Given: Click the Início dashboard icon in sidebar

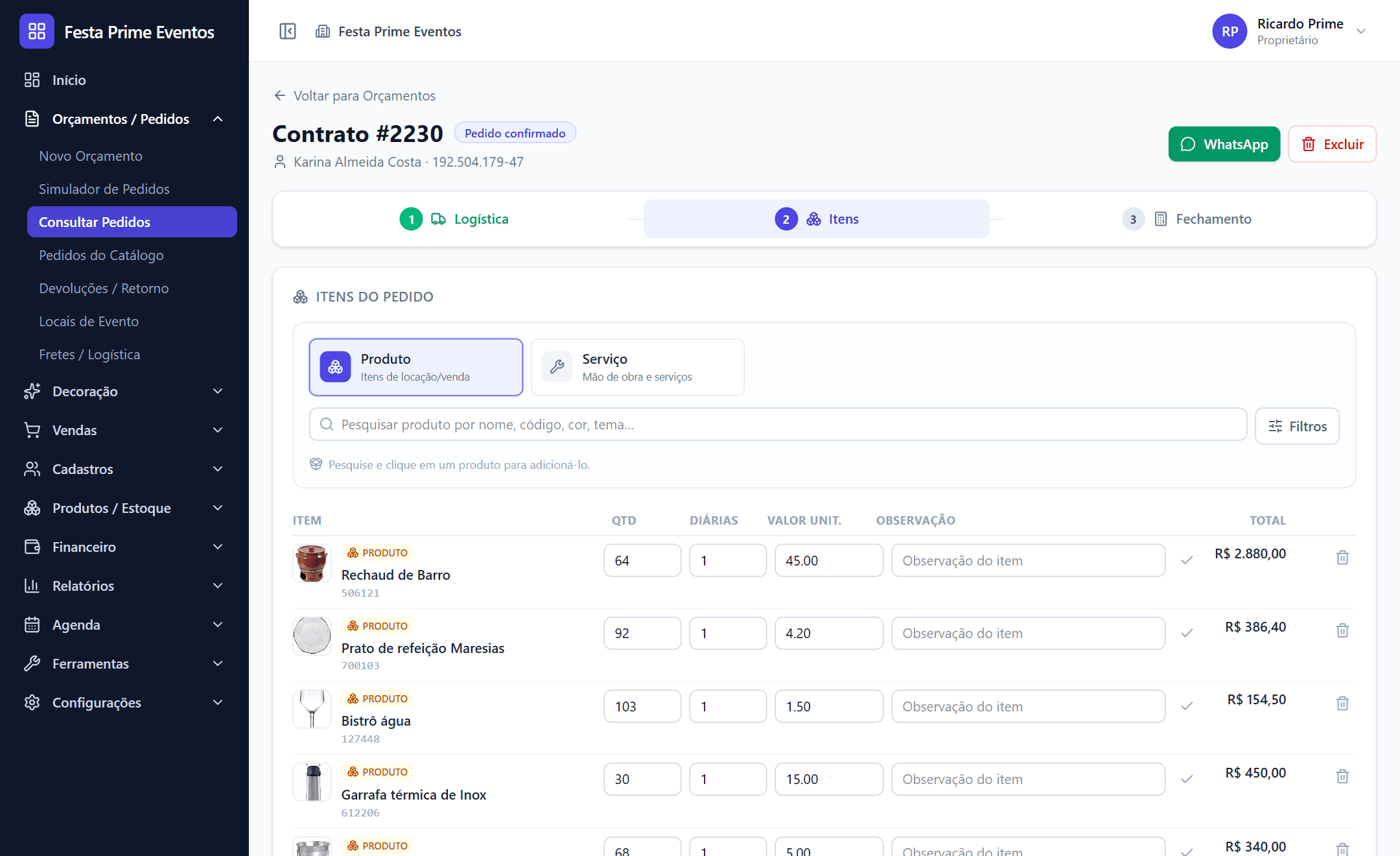Looking at the screenshot, I should 32,80.
